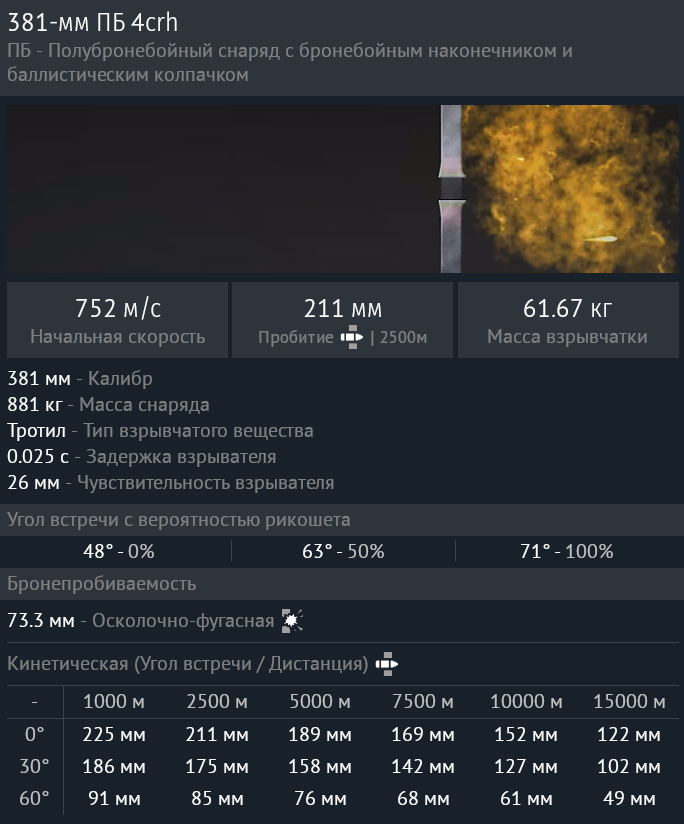Image resolution: width=684 pixels, height=824 pixels.
Task: Click the Угол встречи с вероятностью рикошета header
Action: click(x=179, y=520)
